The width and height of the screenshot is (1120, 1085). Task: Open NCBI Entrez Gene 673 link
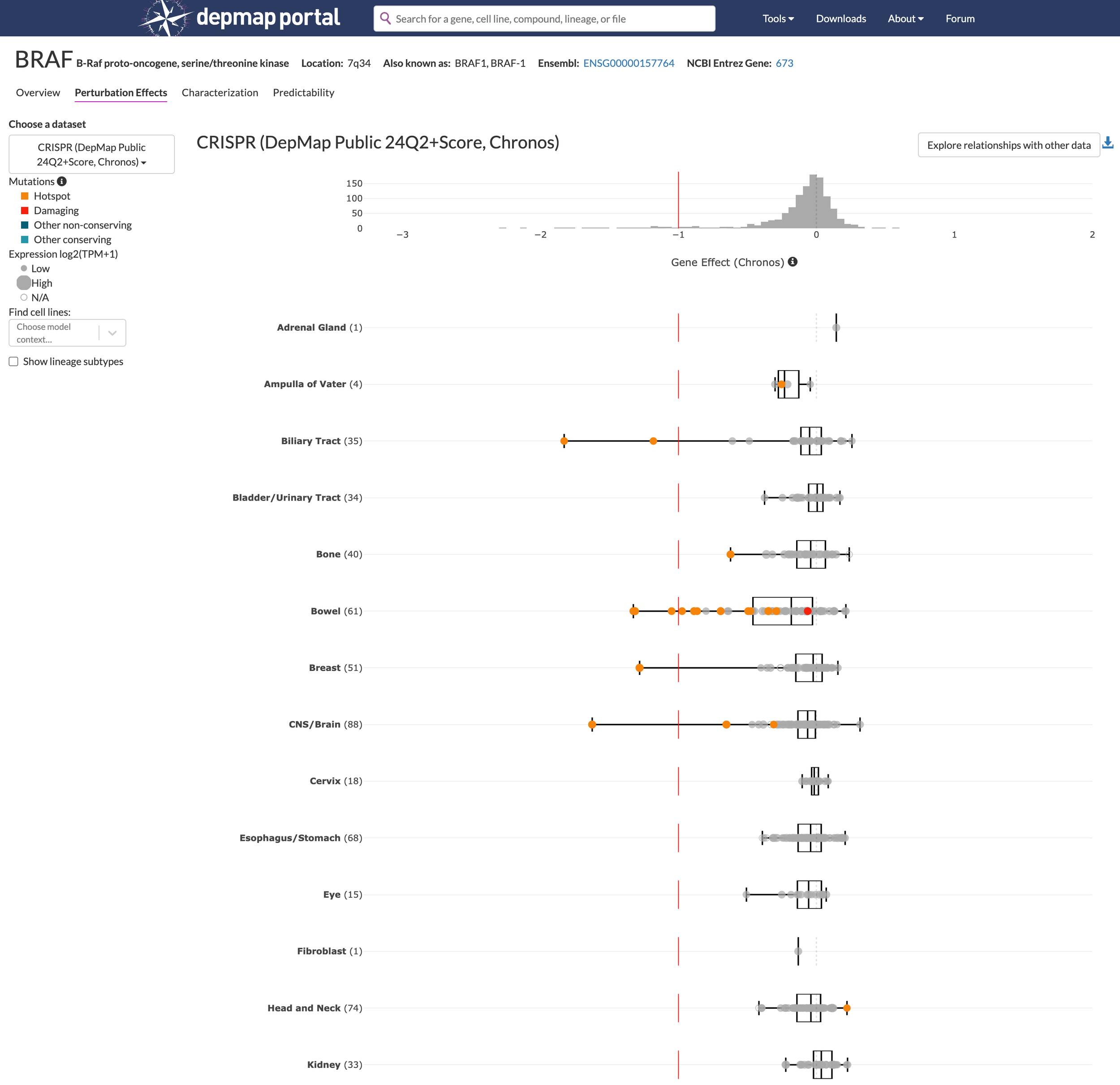pyautogui.click(x=784, y=63)
